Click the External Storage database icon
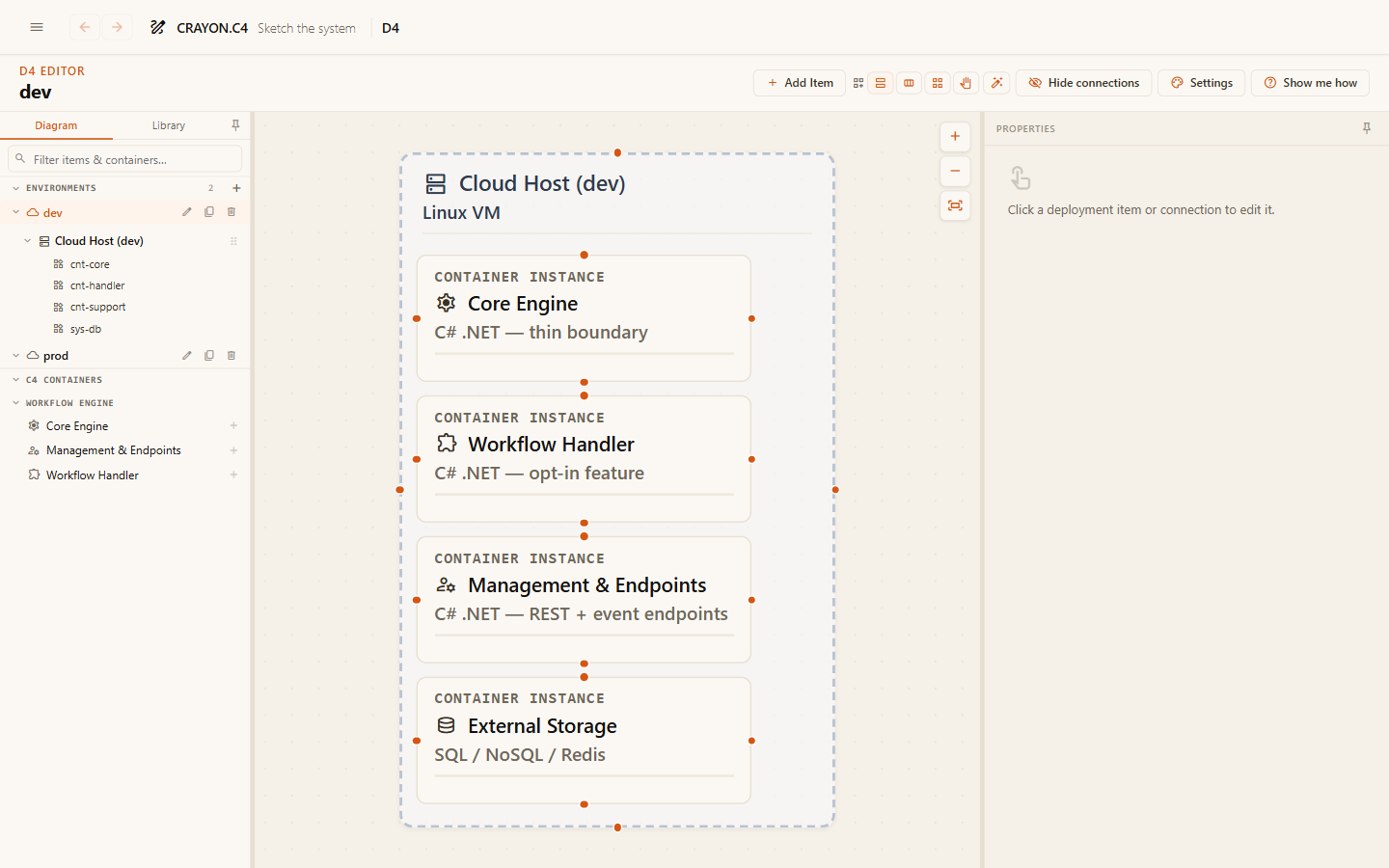The height and width of the screenshot is (868, 1389). 446,725
